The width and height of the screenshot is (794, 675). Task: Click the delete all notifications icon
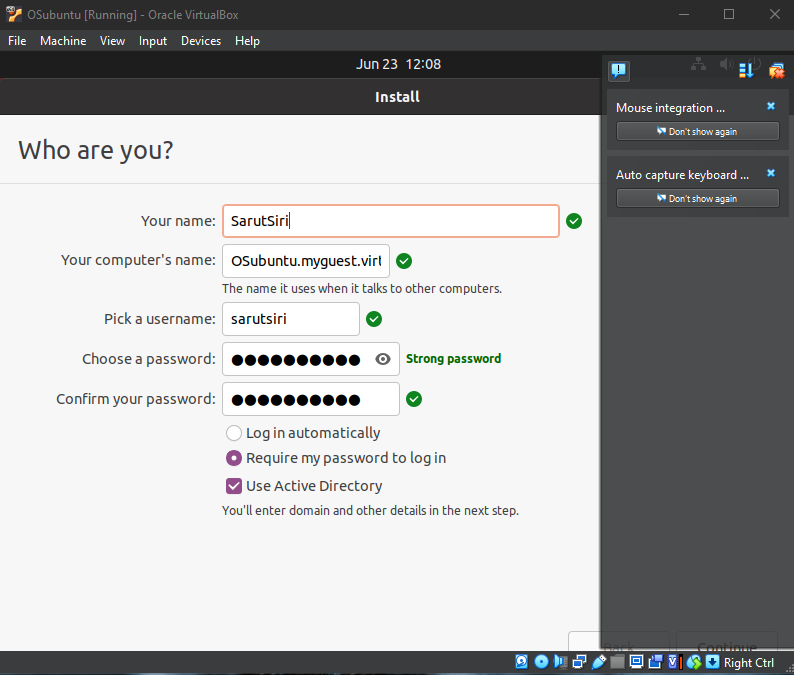776,70
